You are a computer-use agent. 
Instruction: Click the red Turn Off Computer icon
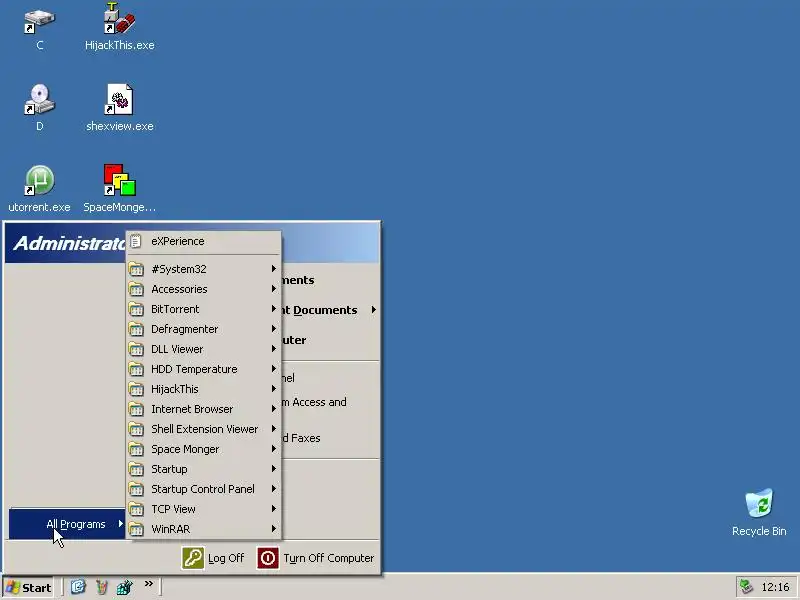pos(268,558)
